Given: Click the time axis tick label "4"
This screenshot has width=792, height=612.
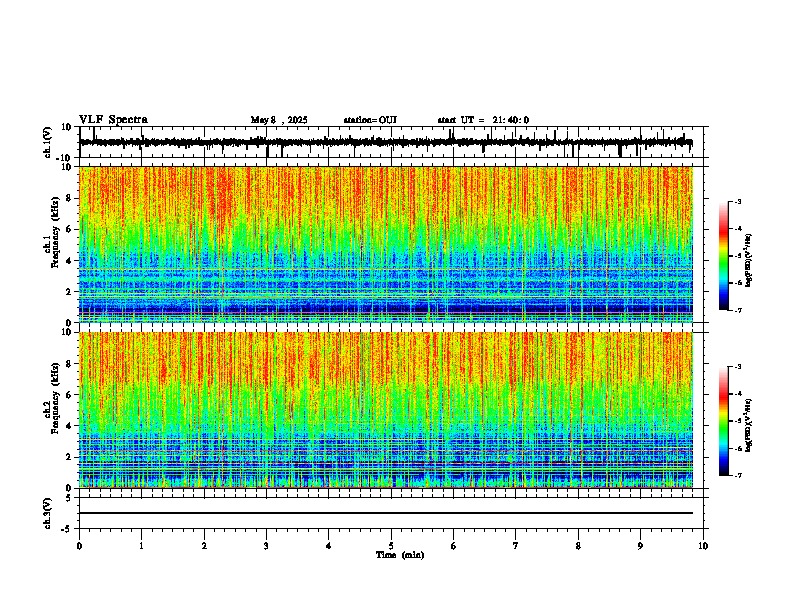Looking at the screenshot, I should point(329,546).
